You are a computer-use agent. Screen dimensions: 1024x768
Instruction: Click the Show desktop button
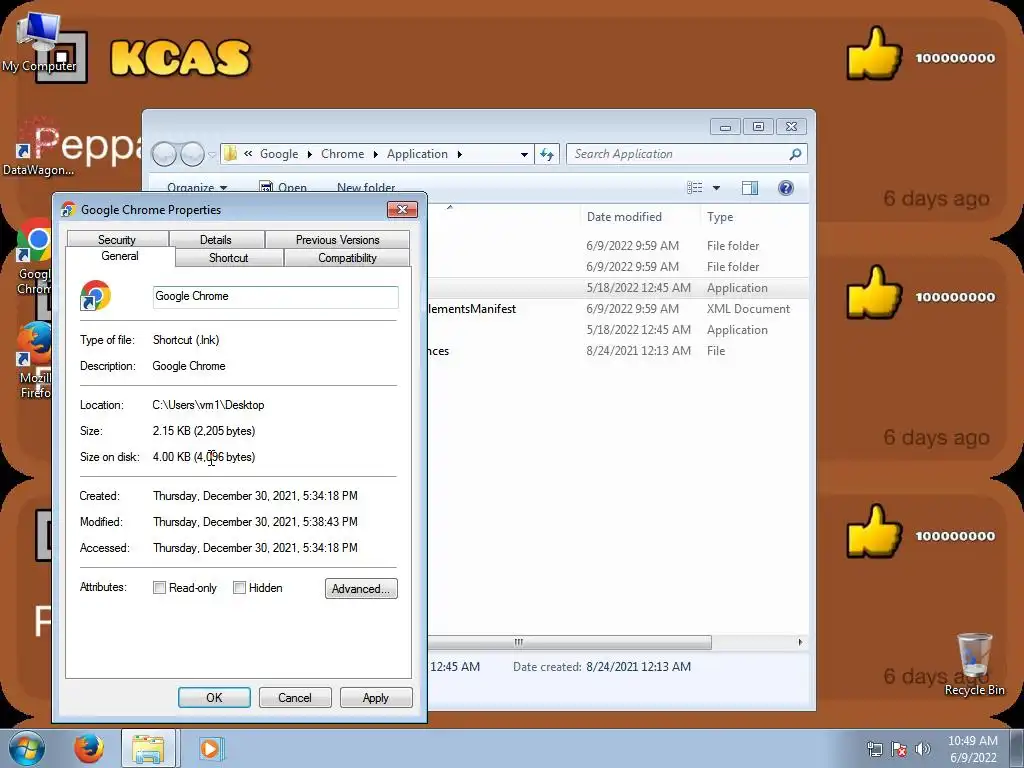pos(1018,748)
